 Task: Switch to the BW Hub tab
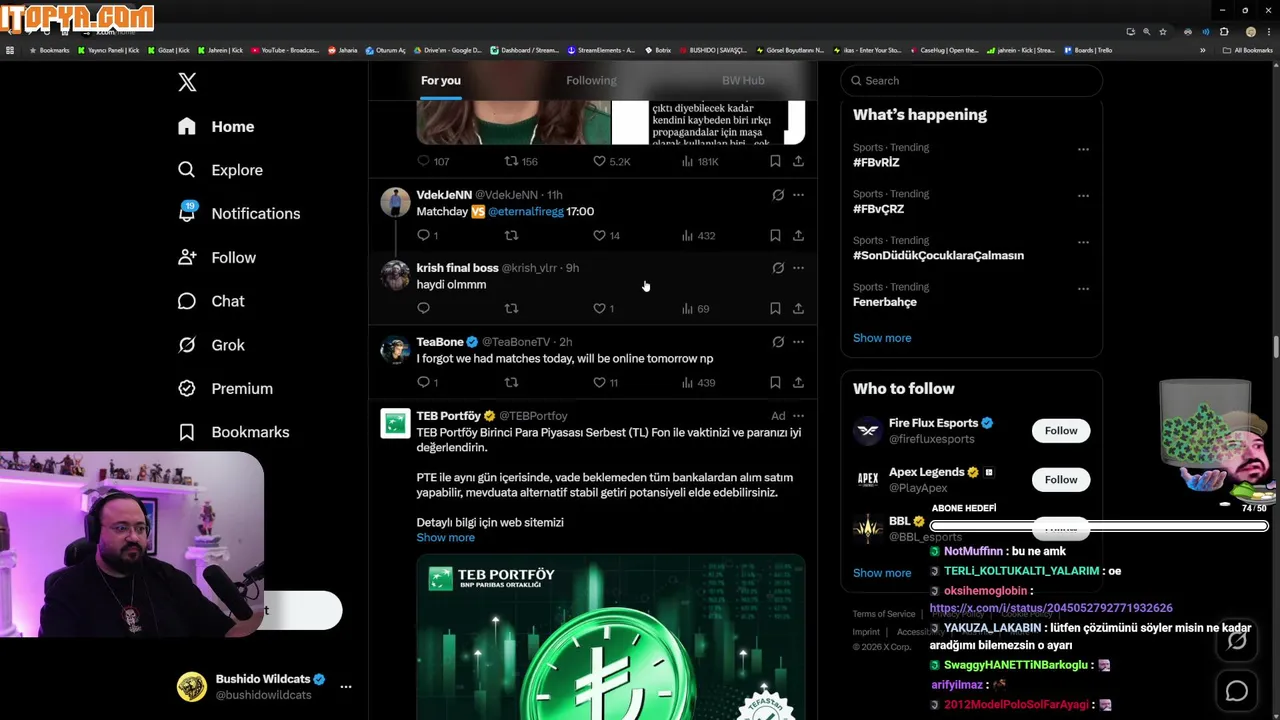tap(743, 80)
